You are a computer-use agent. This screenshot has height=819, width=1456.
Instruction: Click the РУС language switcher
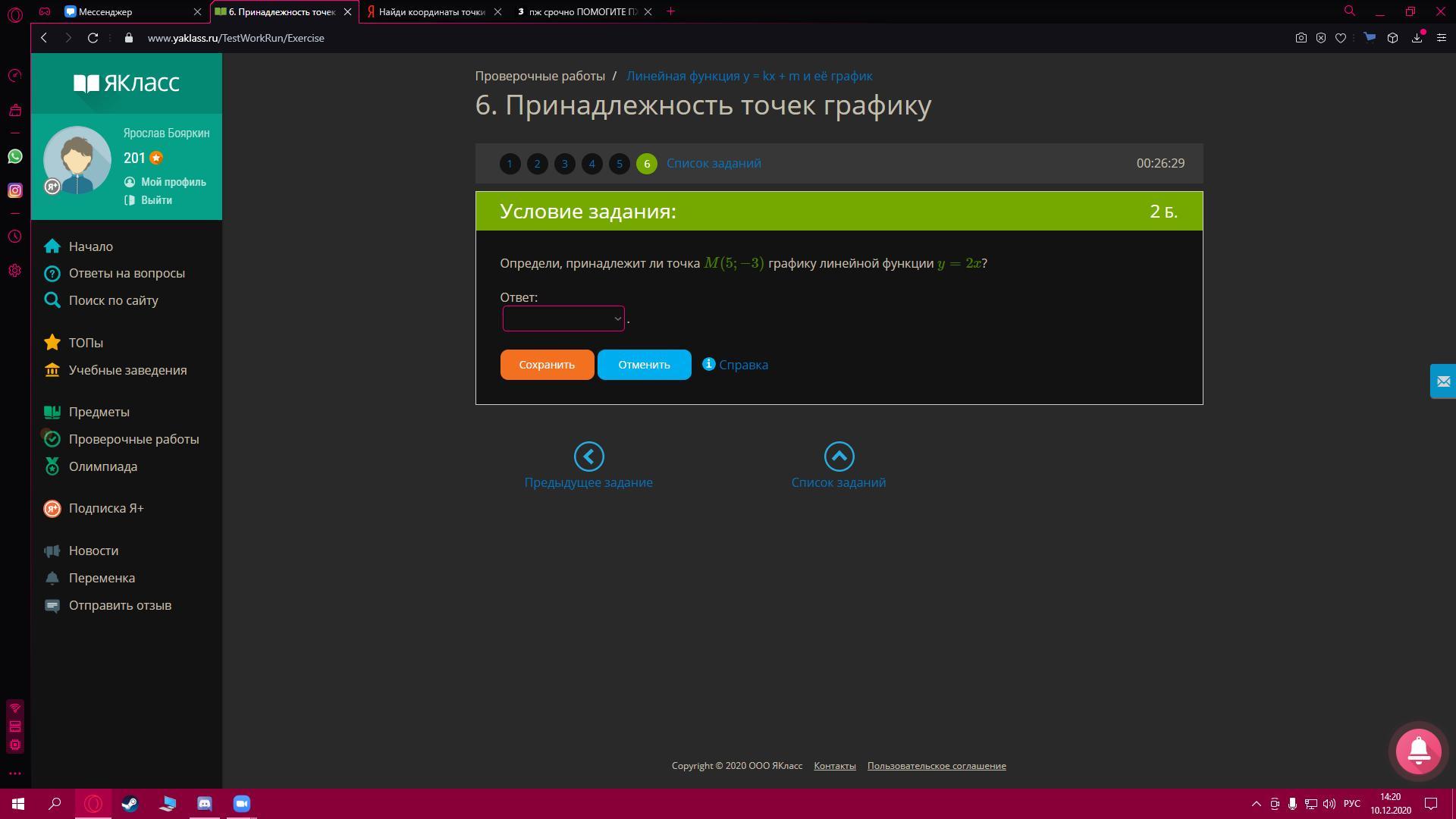pos(1351,804)
